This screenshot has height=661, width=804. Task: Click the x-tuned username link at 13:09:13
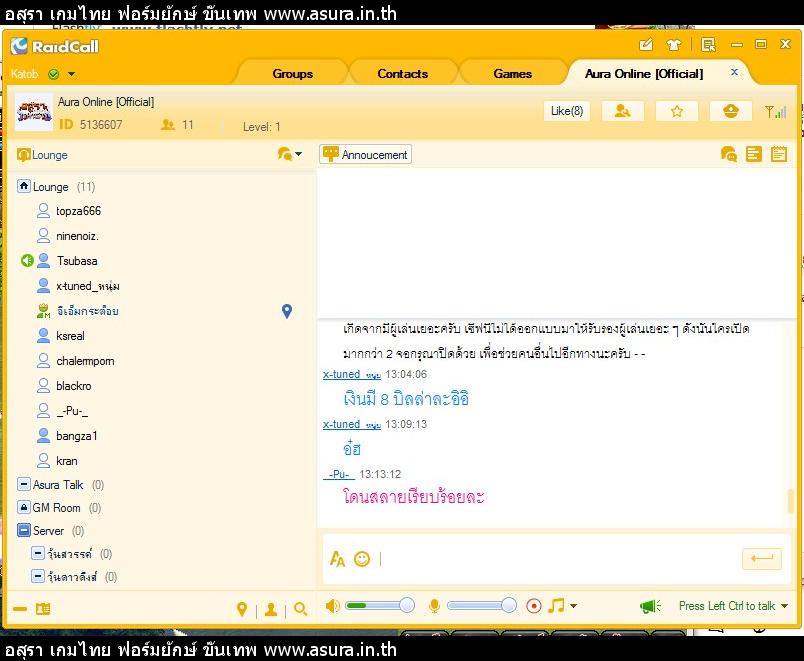click(352, 425)
